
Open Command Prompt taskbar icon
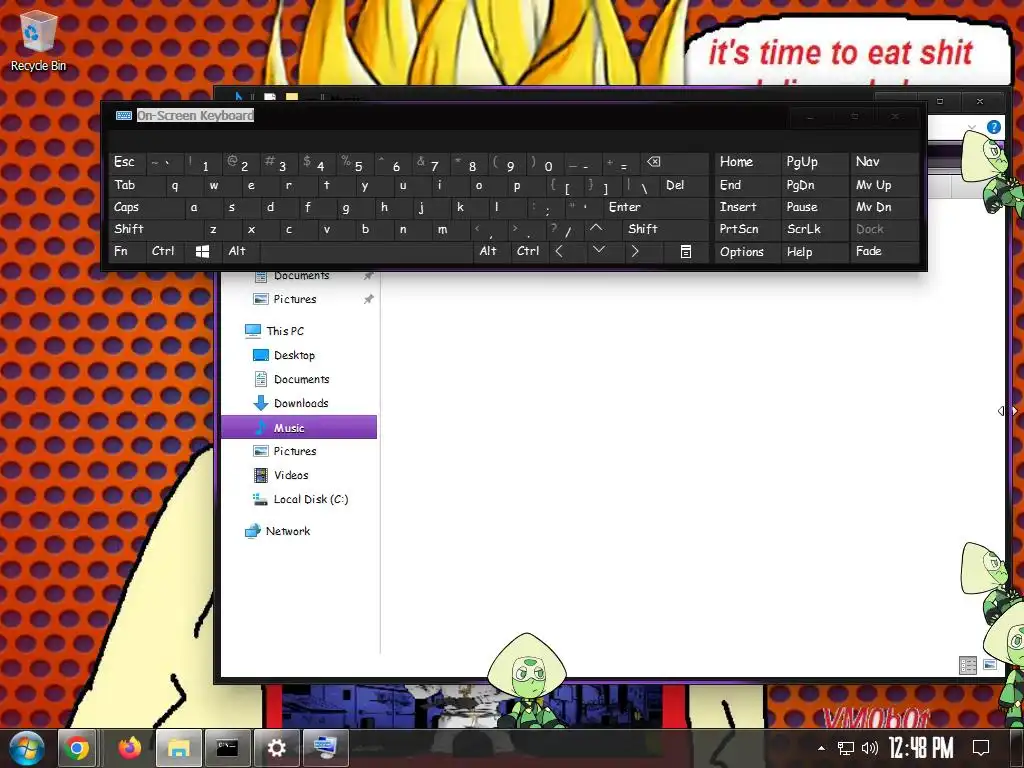(227, 748)
